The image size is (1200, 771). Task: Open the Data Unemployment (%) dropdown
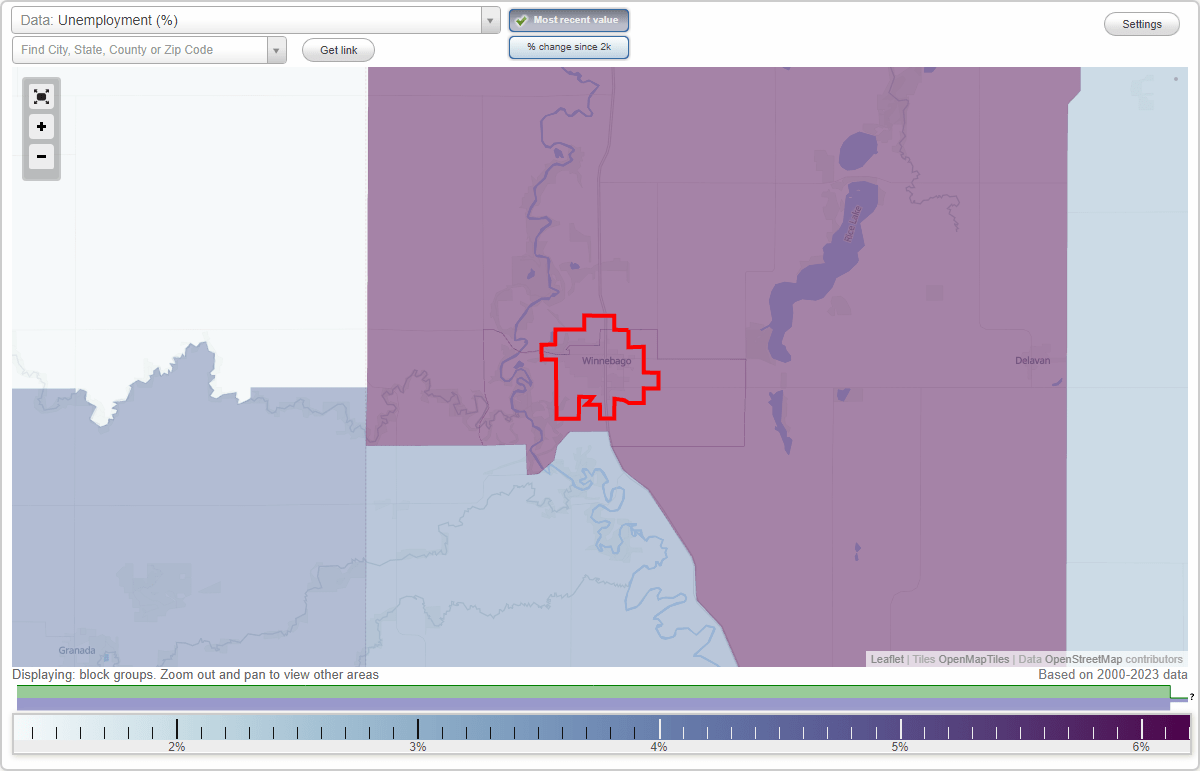point(256,20)
